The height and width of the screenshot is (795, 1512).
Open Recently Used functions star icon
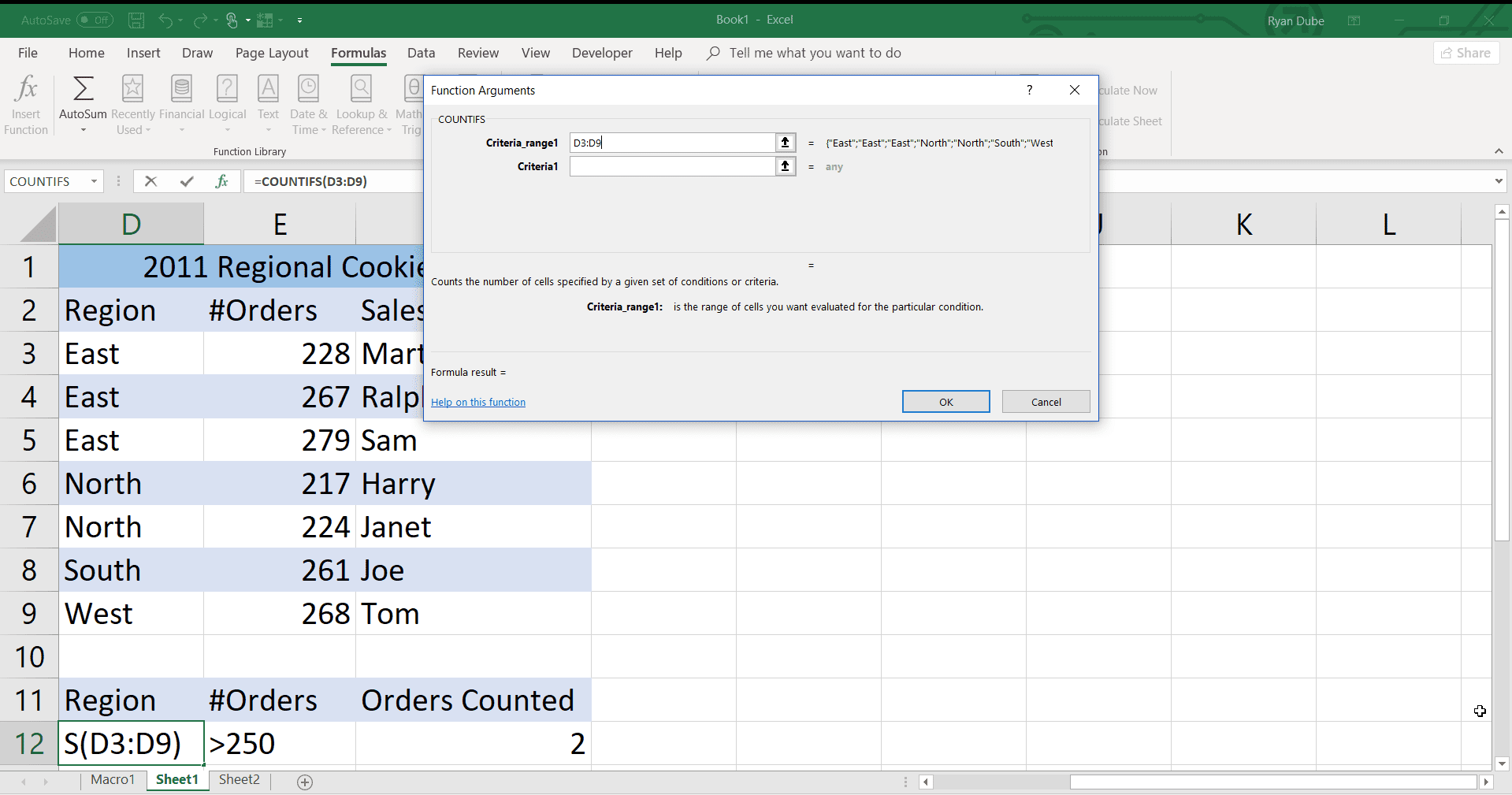pos(132,88)
